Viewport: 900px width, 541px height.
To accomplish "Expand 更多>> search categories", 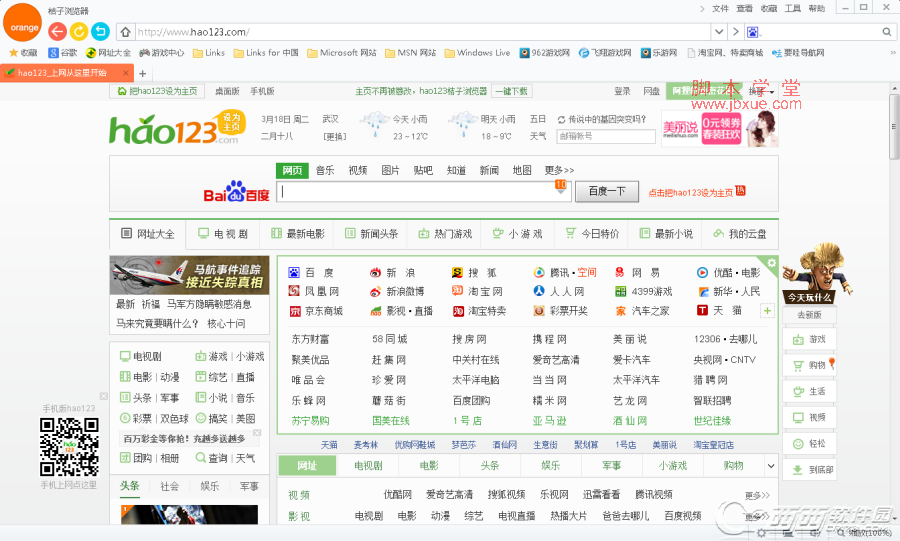I will (x=559, y=170).
